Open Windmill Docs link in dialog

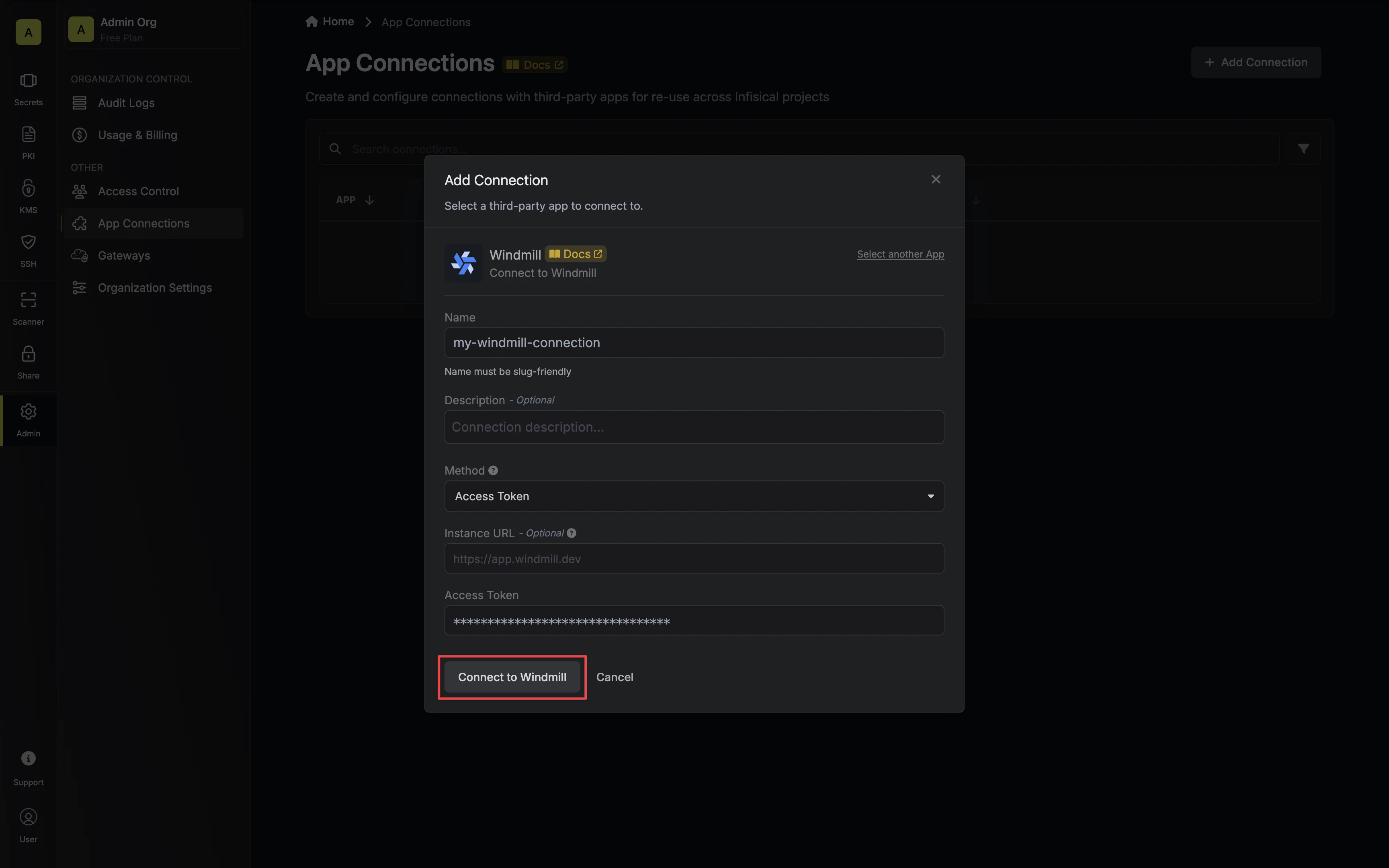[576, 254]
